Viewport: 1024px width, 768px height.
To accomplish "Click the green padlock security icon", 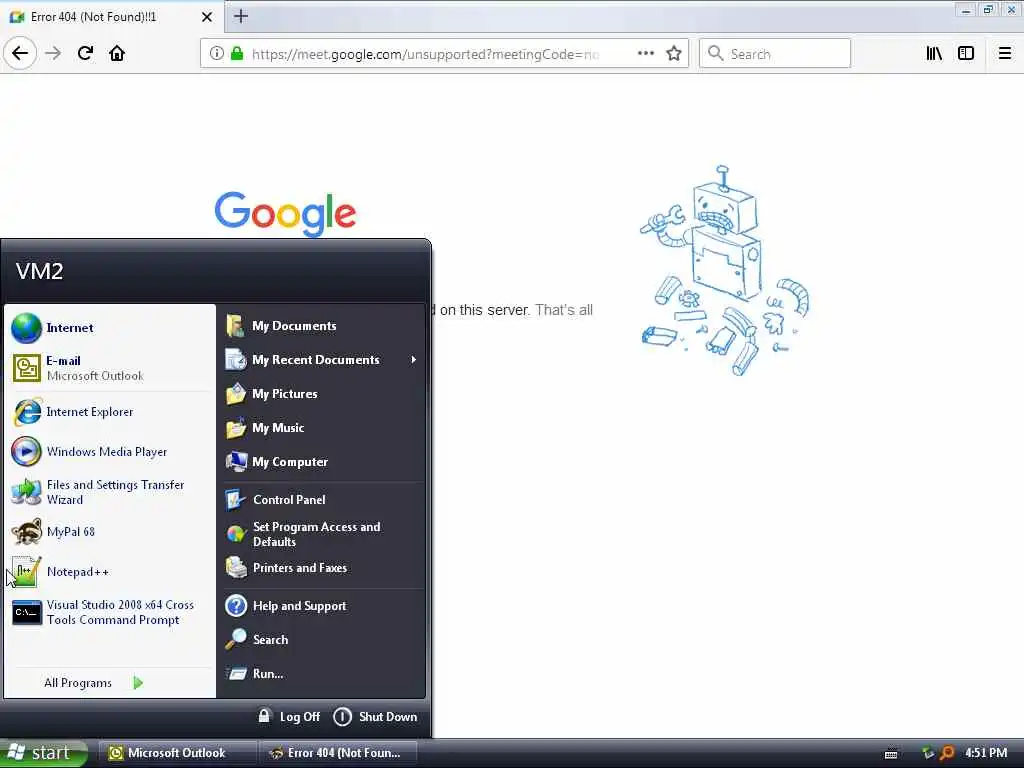I will pos(237,54).
